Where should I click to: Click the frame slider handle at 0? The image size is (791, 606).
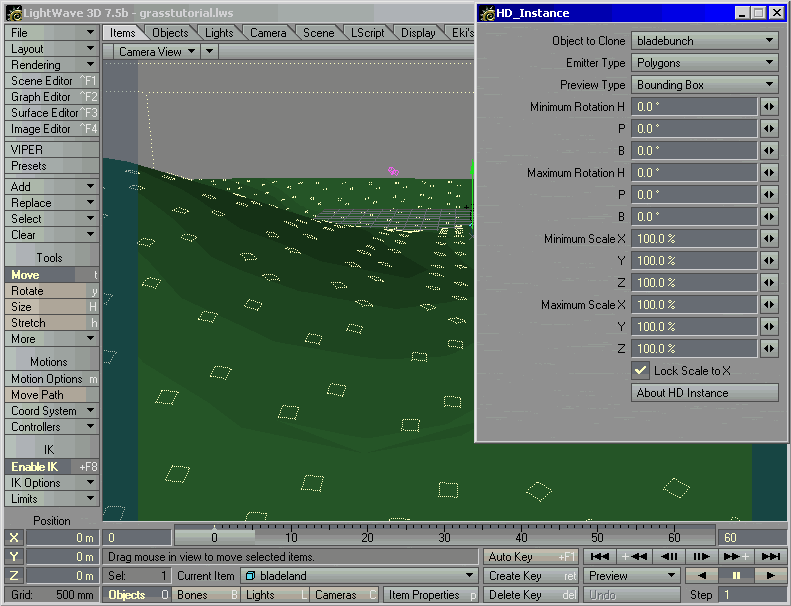pos(214,536)
